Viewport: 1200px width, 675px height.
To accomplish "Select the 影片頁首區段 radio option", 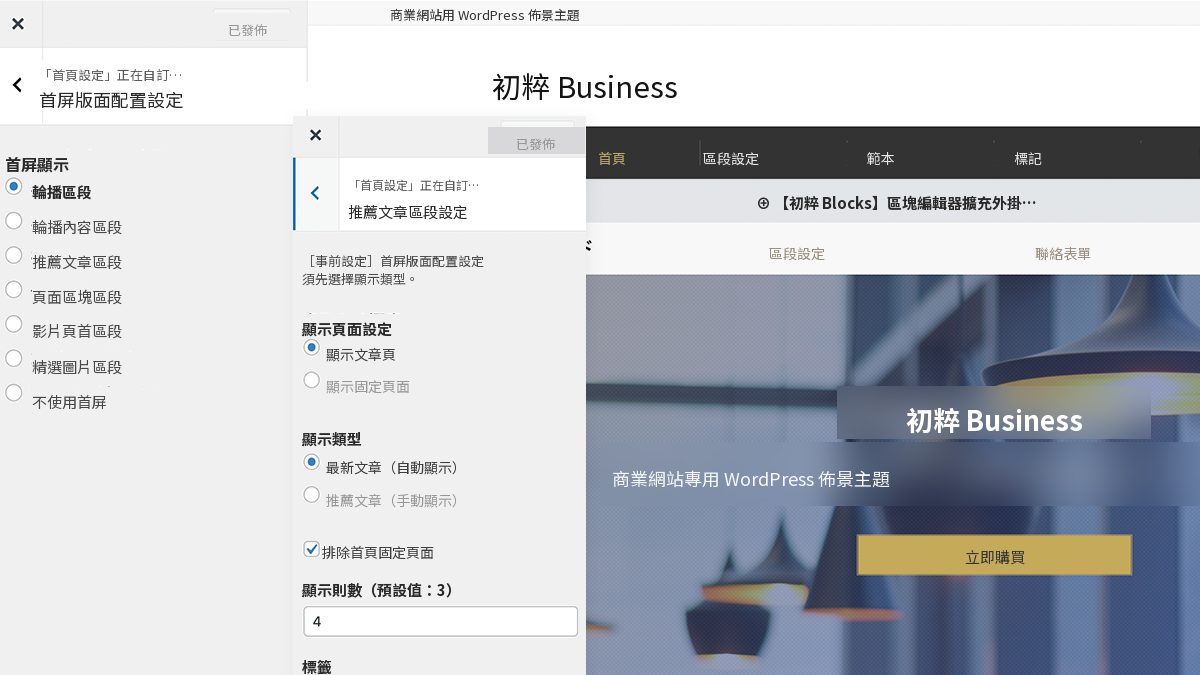I will click(x=14, y=324).
